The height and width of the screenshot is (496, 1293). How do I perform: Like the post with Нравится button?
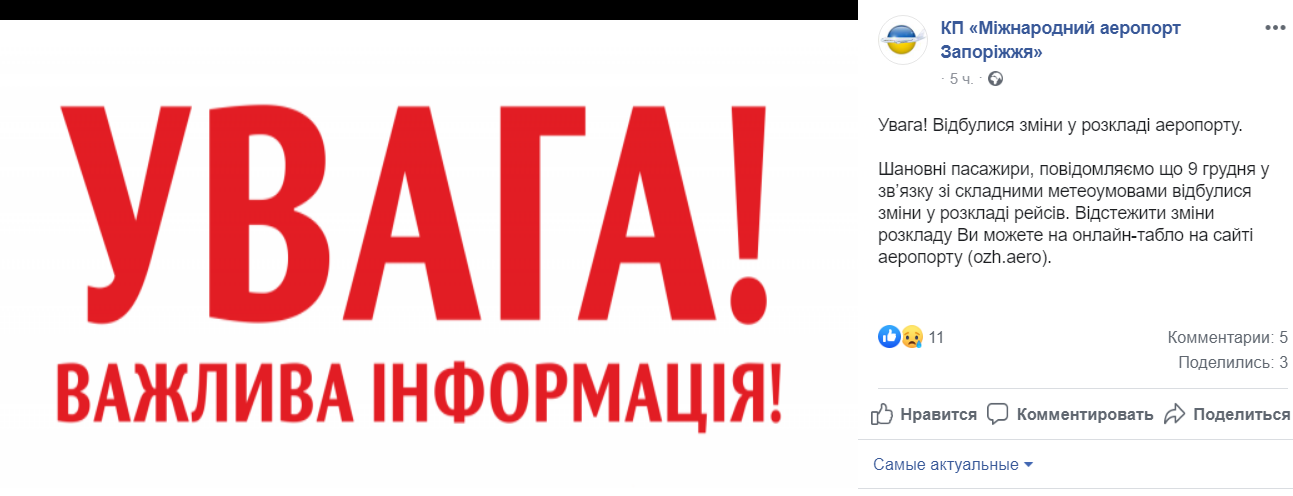coord(923,414)
